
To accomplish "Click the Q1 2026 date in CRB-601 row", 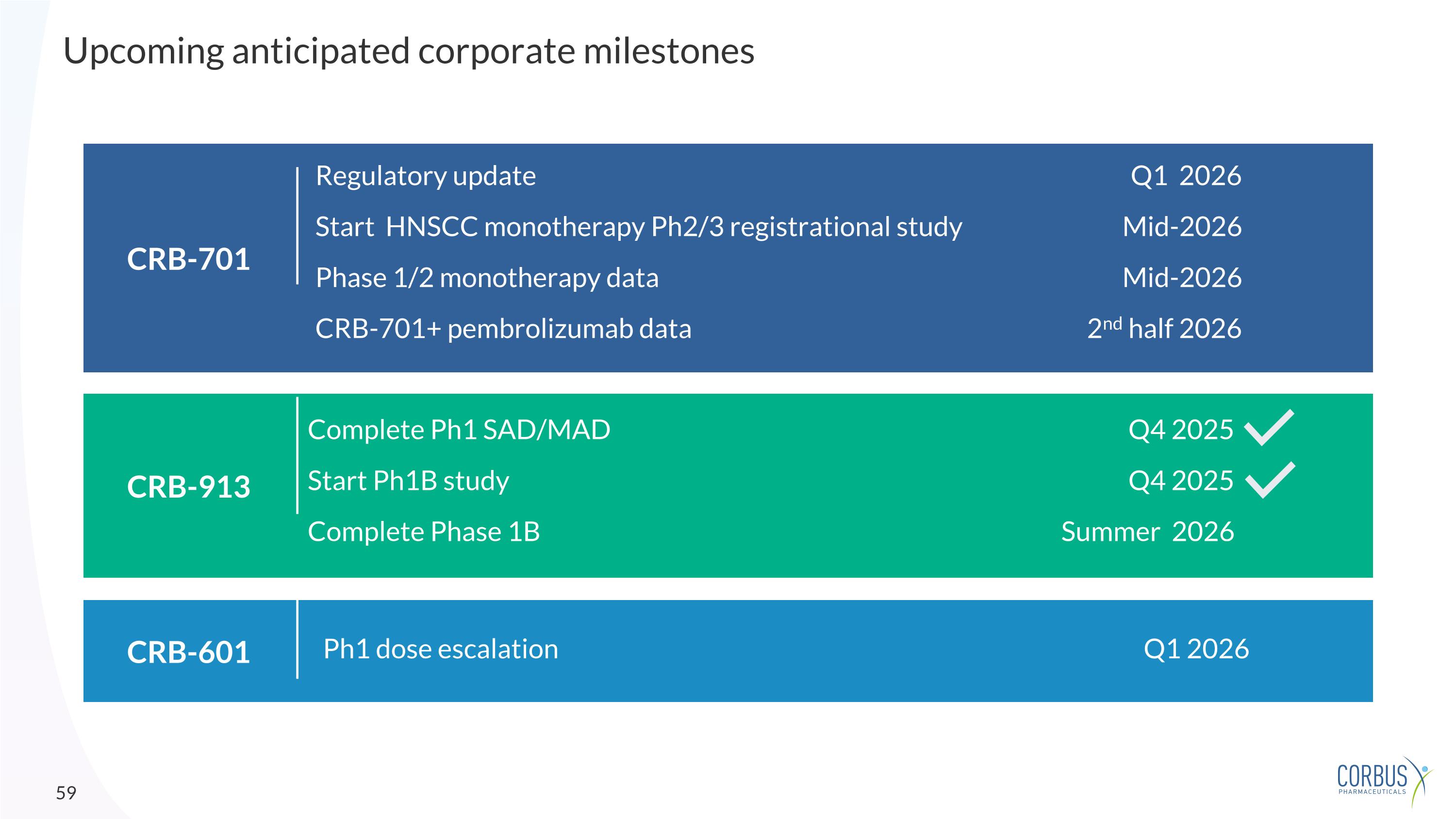I will pyautogui.click(x=1196, y=649).
